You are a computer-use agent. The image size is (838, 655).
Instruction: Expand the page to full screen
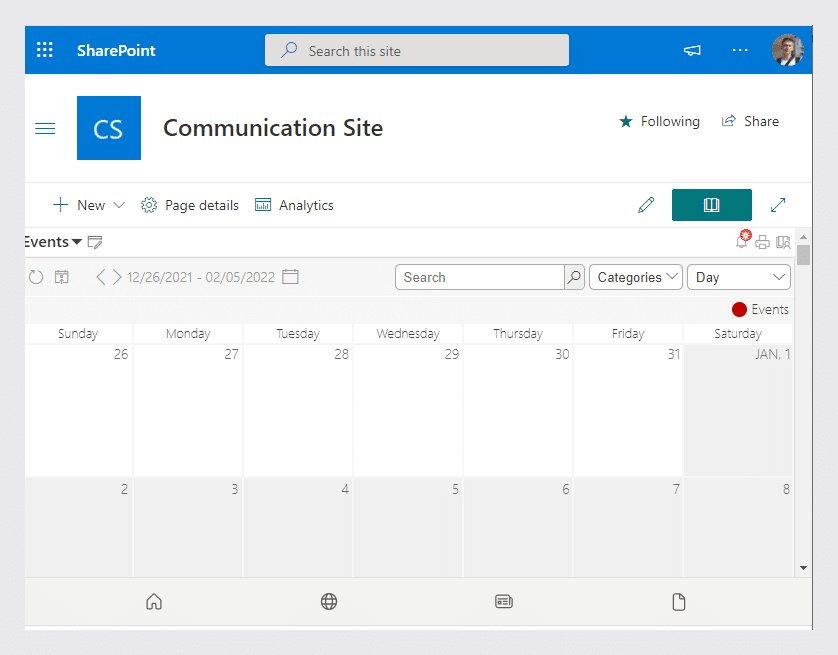pyautogui.click(x=778, y=205)
